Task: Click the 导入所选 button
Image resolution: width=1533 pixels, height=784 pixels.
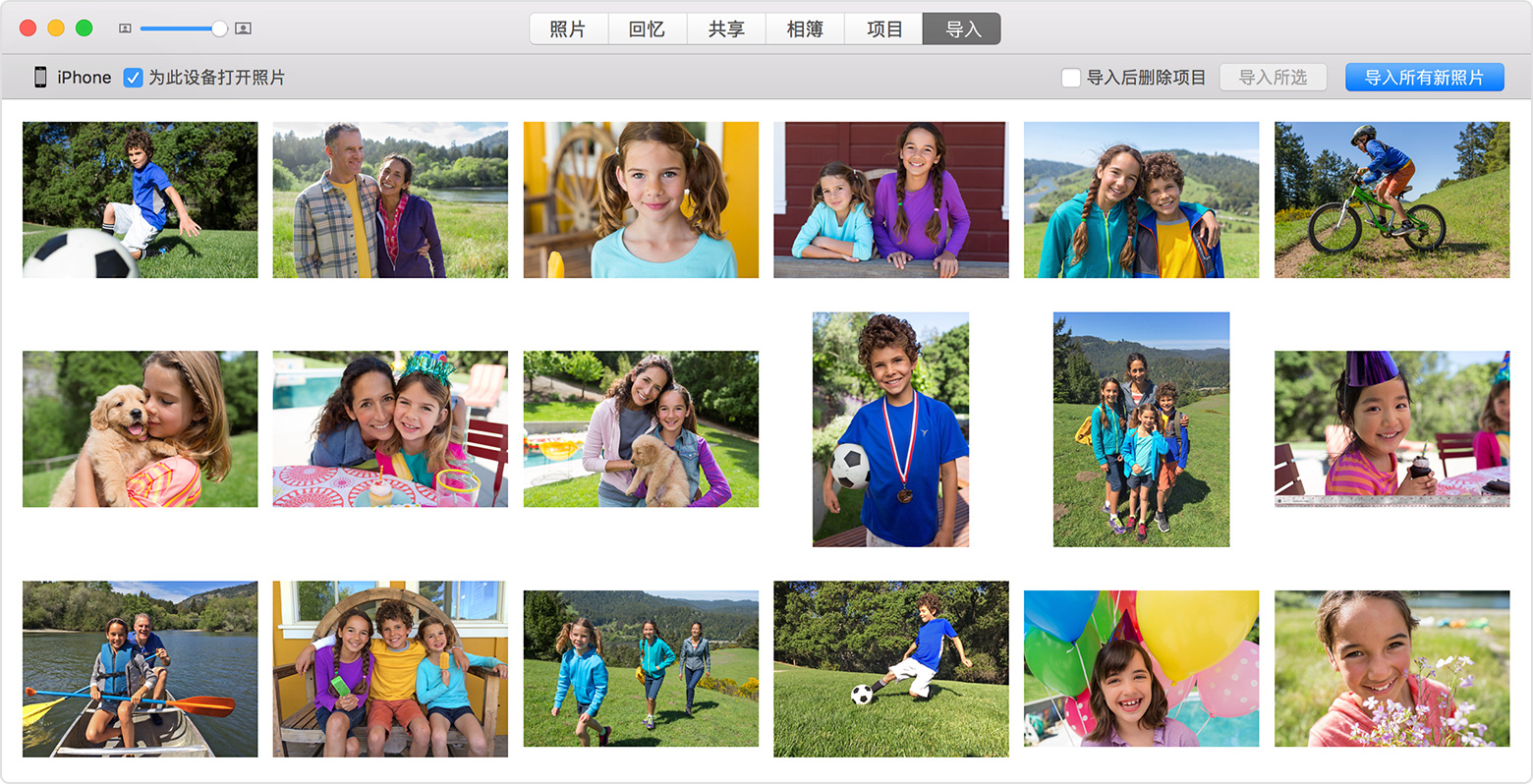Action: [1273, 78]
